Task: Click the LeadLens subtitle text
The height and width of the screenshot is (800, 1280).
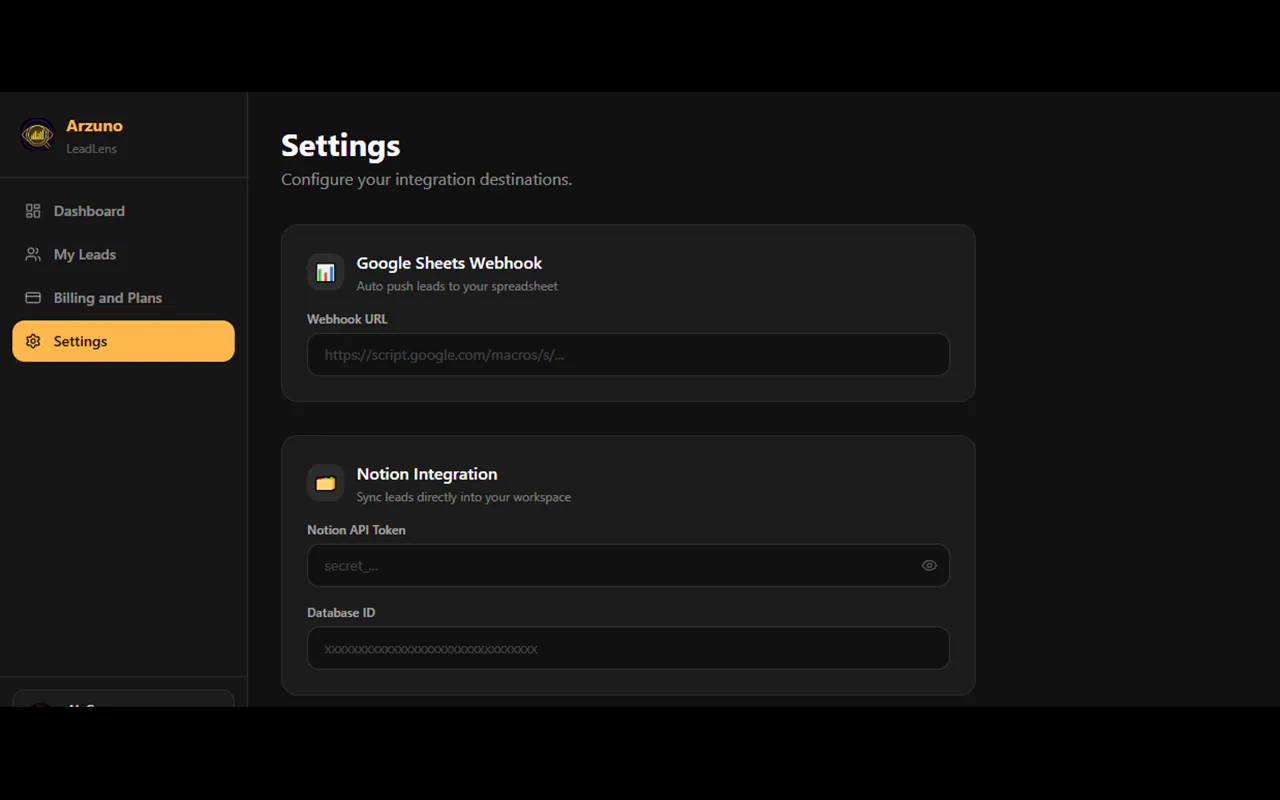Action: (91, 149)
